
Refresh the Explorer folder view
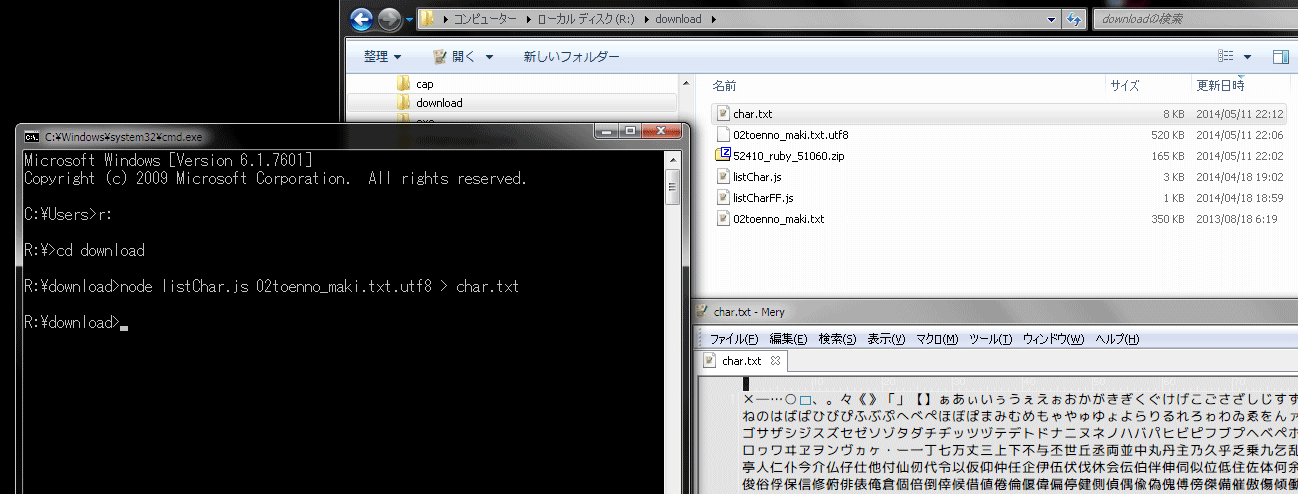(1075, 19)
